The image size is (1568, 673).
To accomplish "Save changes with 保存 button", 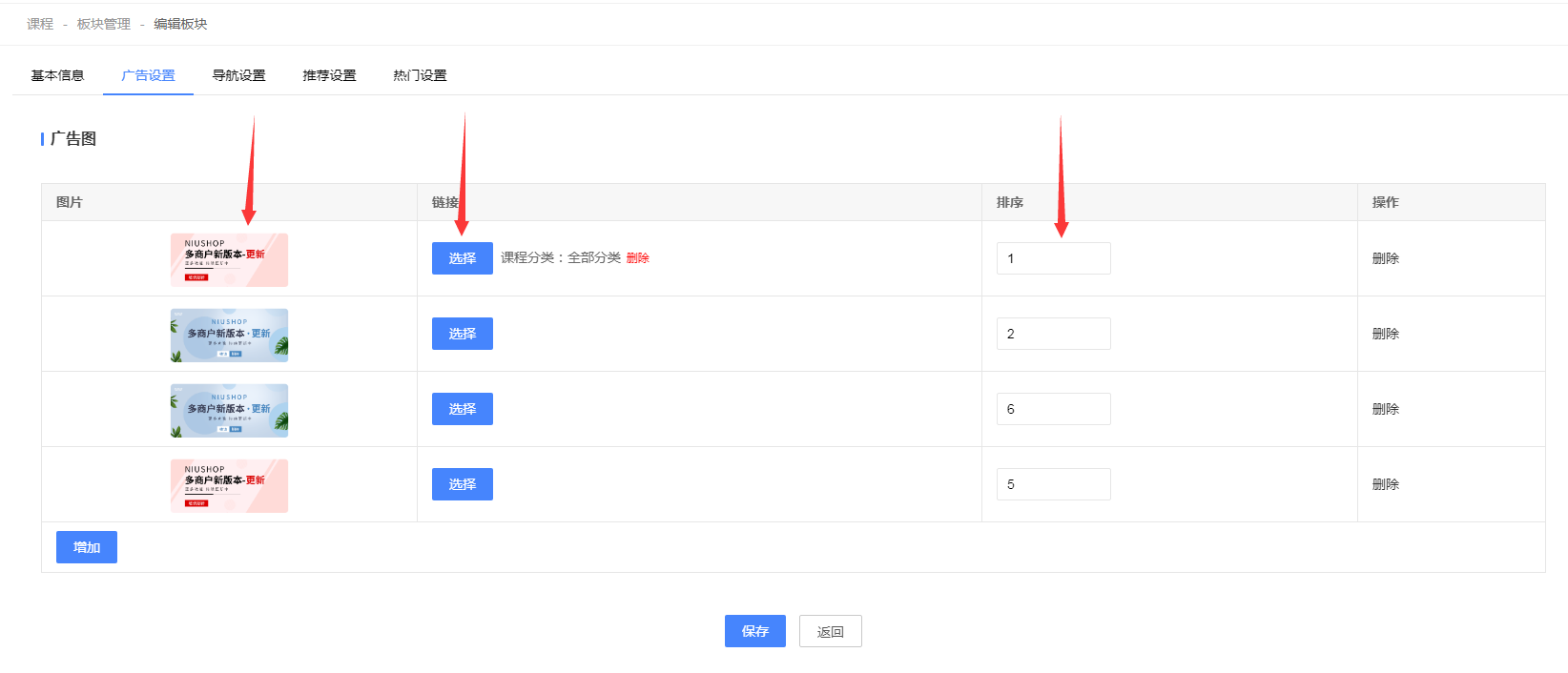I will (x=755, y=631).
